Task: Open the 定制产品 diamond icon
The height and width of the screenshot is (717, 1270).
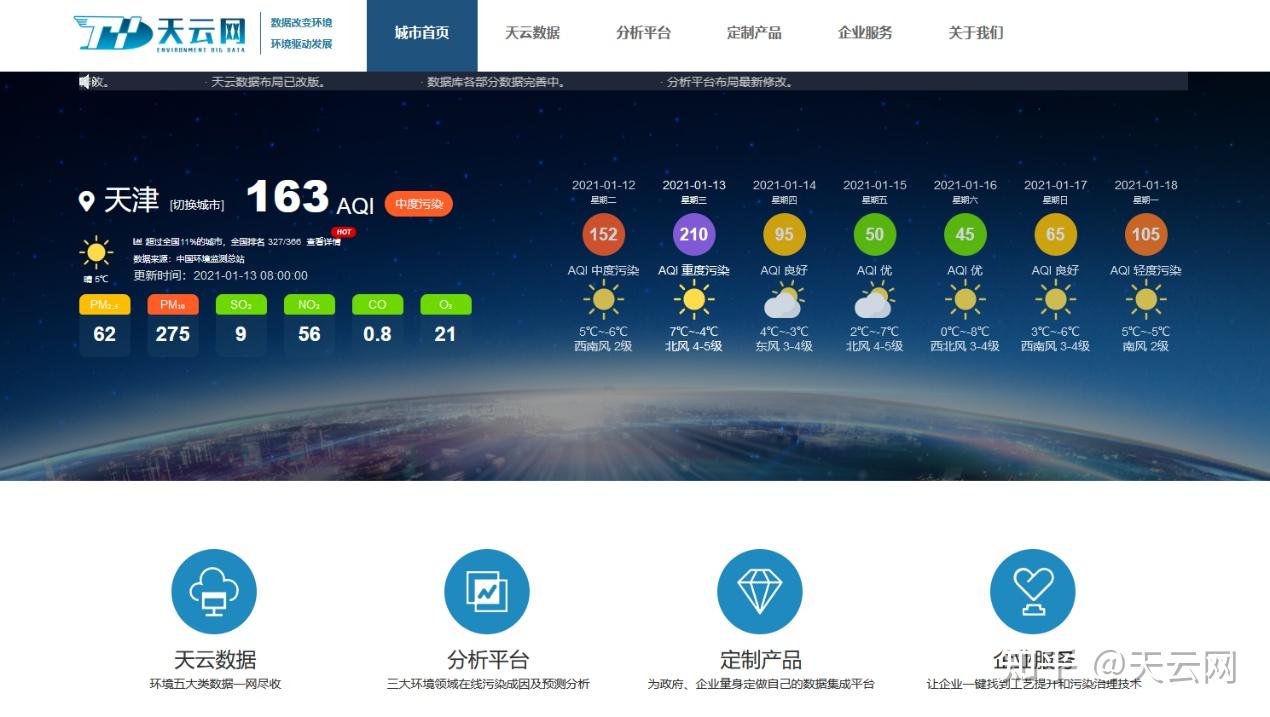Action: coord(760,592)
